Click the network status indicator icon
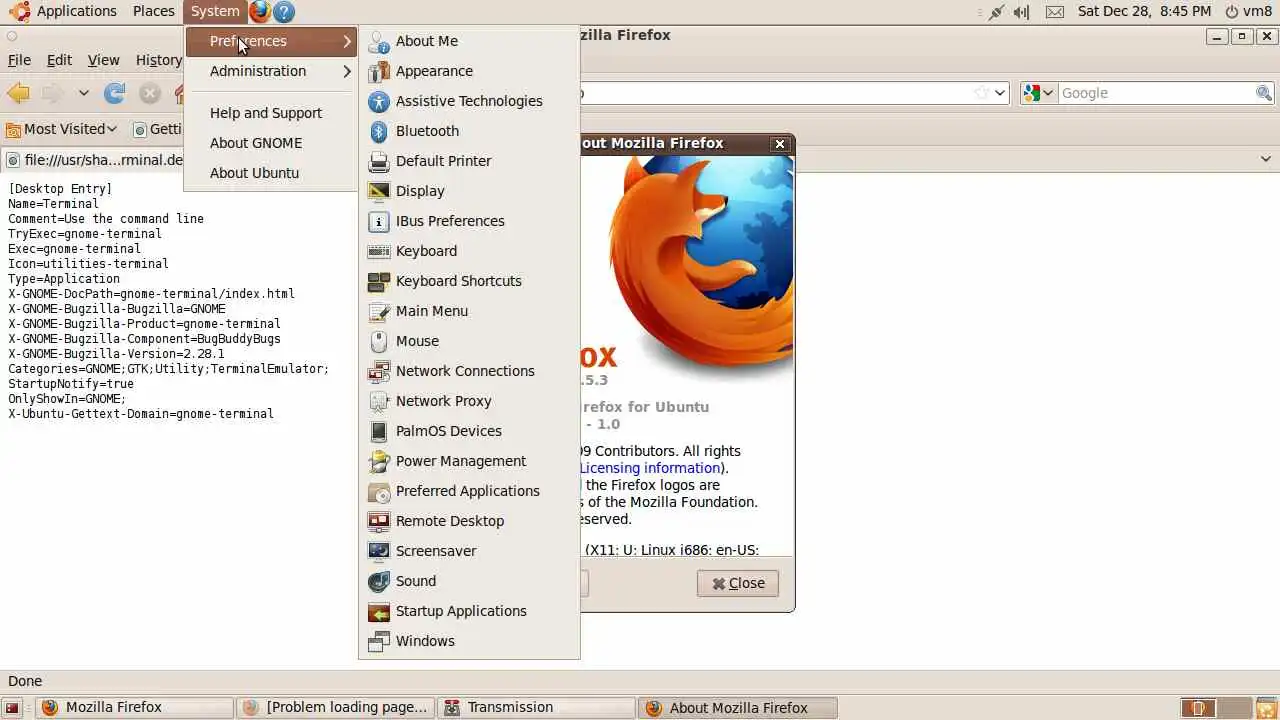Image resolution: width=1280 pixels, height=720 pixels. click(x=995, y=12)
